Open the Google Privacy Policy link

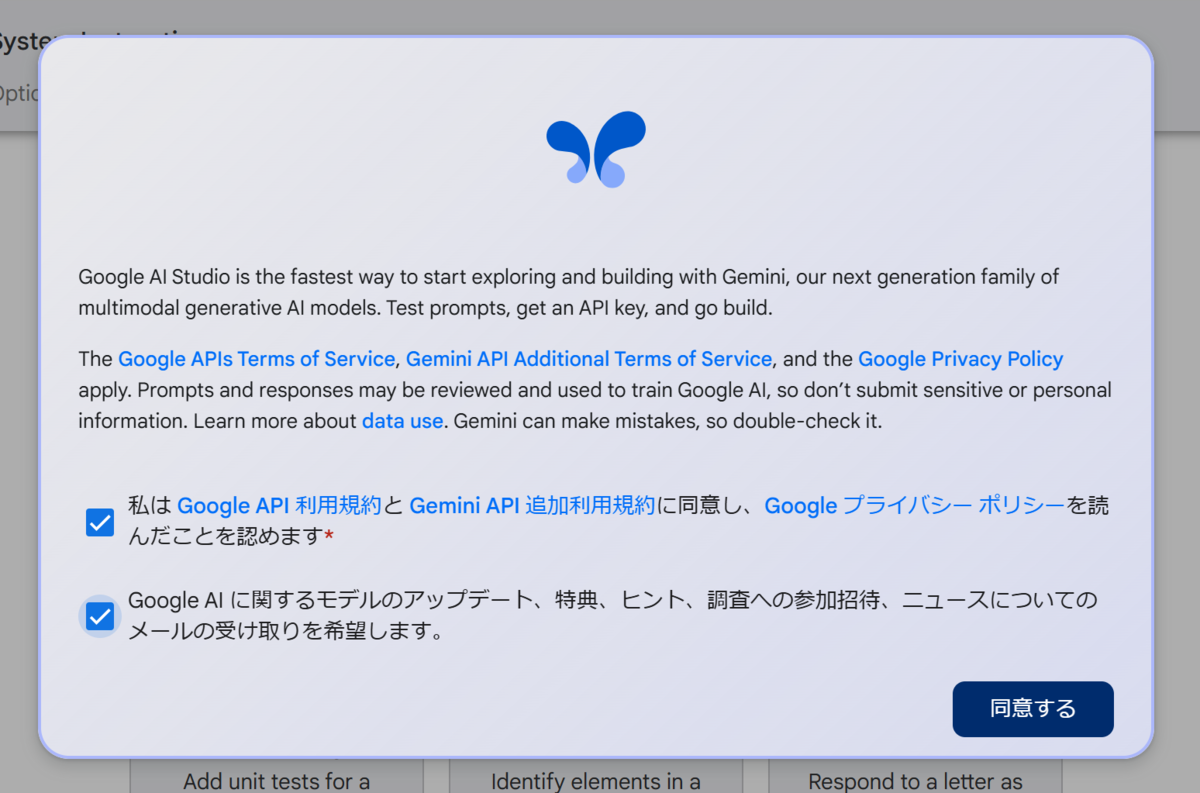coord(961,359)
